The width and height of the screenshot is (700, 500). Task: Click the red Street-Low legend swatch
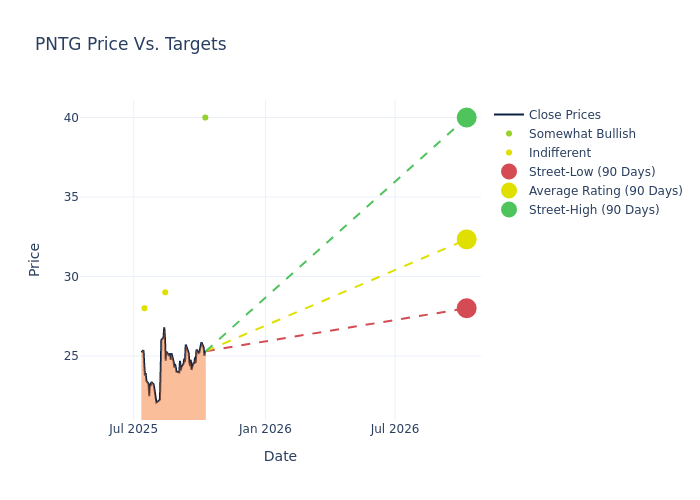[x=509, y=172]
